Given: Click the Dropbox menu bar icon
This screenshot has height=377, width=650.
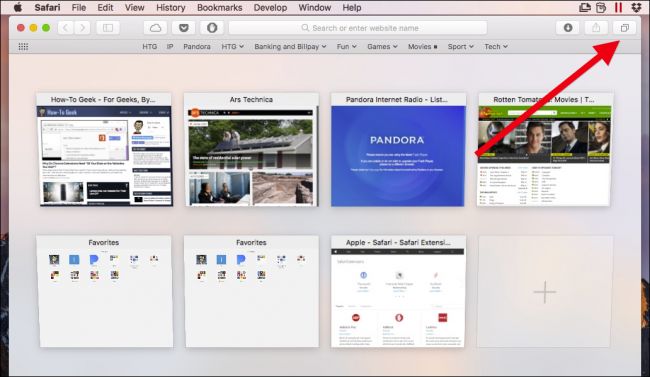Looking at the screenshot, I should click(636, 7).
